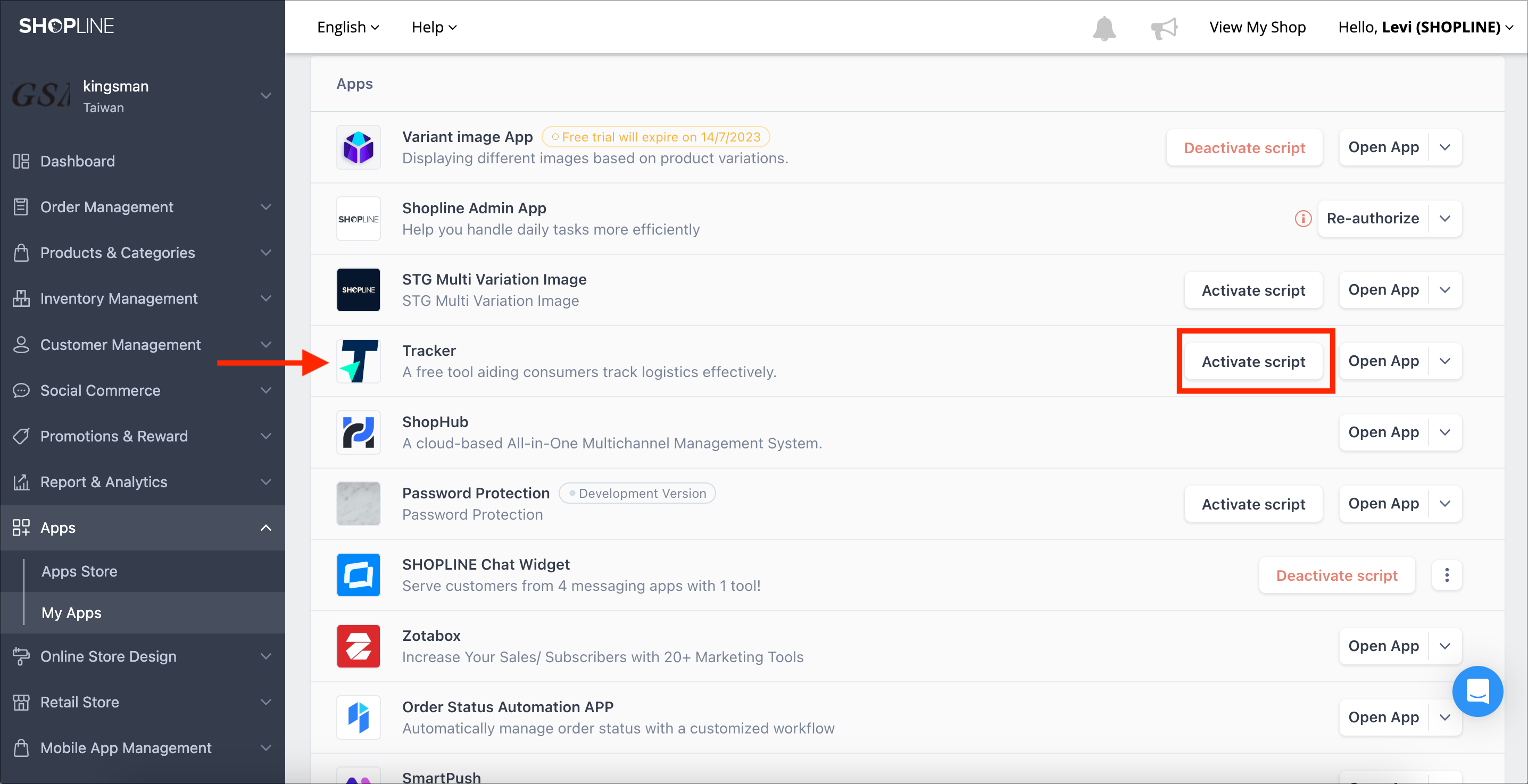Open the three-dot menu for Chat Widget
Image resolution: width=1528 pixels, height=784 pixels.
(x=1447, y=574)
